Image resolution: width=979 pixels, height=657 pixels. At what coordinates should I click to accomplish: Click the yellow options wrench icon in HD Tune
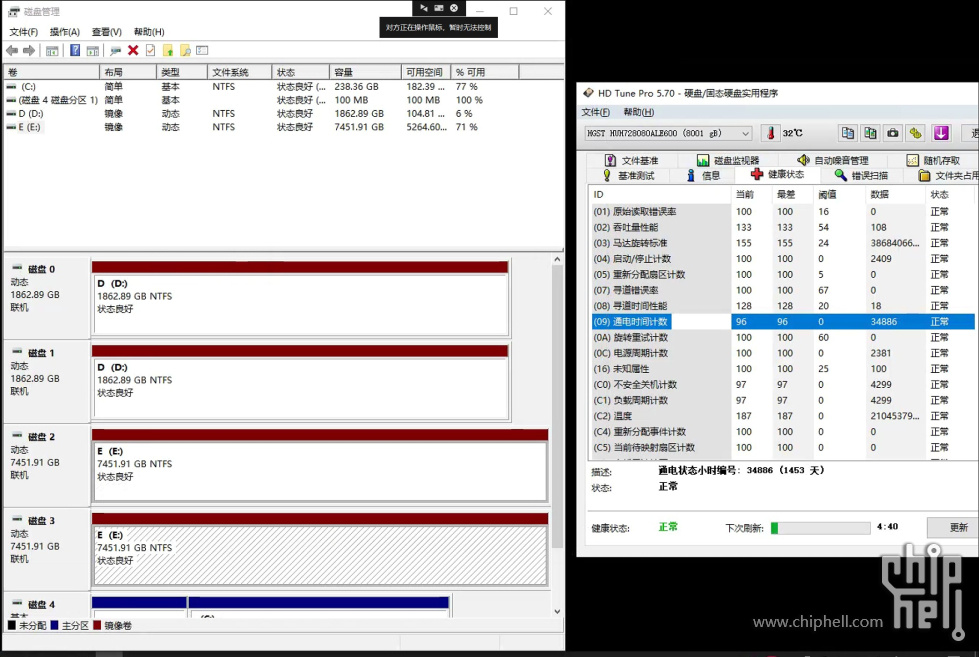[916, 133]
